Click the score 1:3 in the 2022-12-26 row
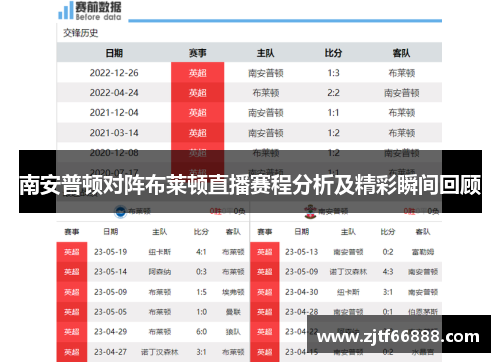The height and width of the screenshot is (362, 500). click(333, 73)
